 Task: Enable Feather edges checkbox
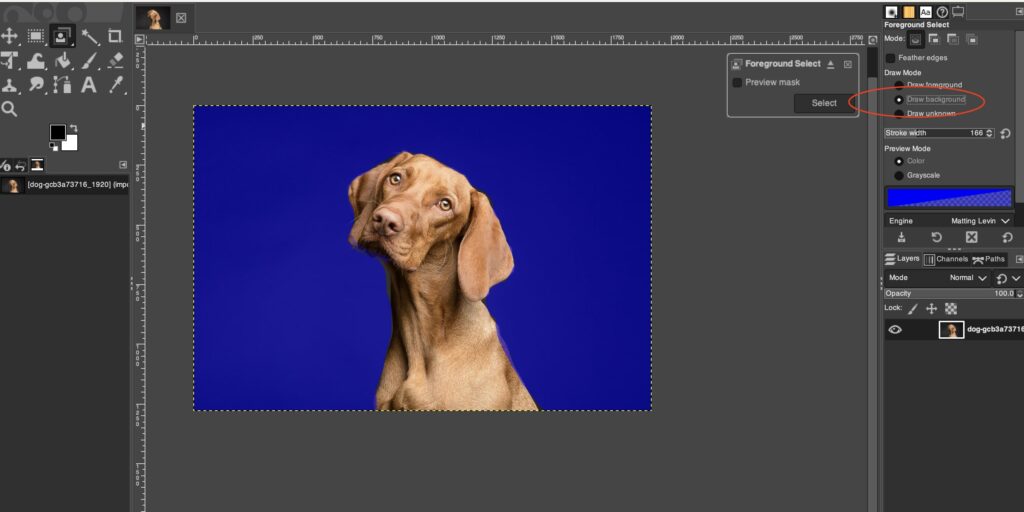pyautogui.click(x=890, y=58)
